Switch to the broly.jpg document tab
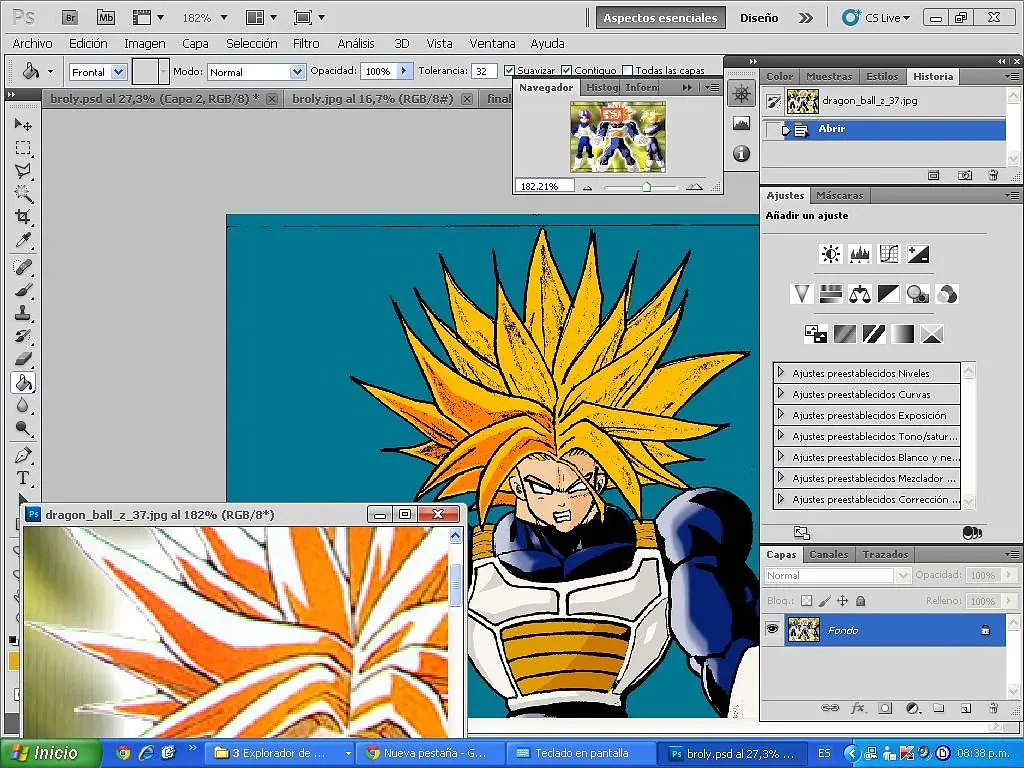Image resolution: width=1024 pixels, height=768 pixels. [x=372, y=99]
